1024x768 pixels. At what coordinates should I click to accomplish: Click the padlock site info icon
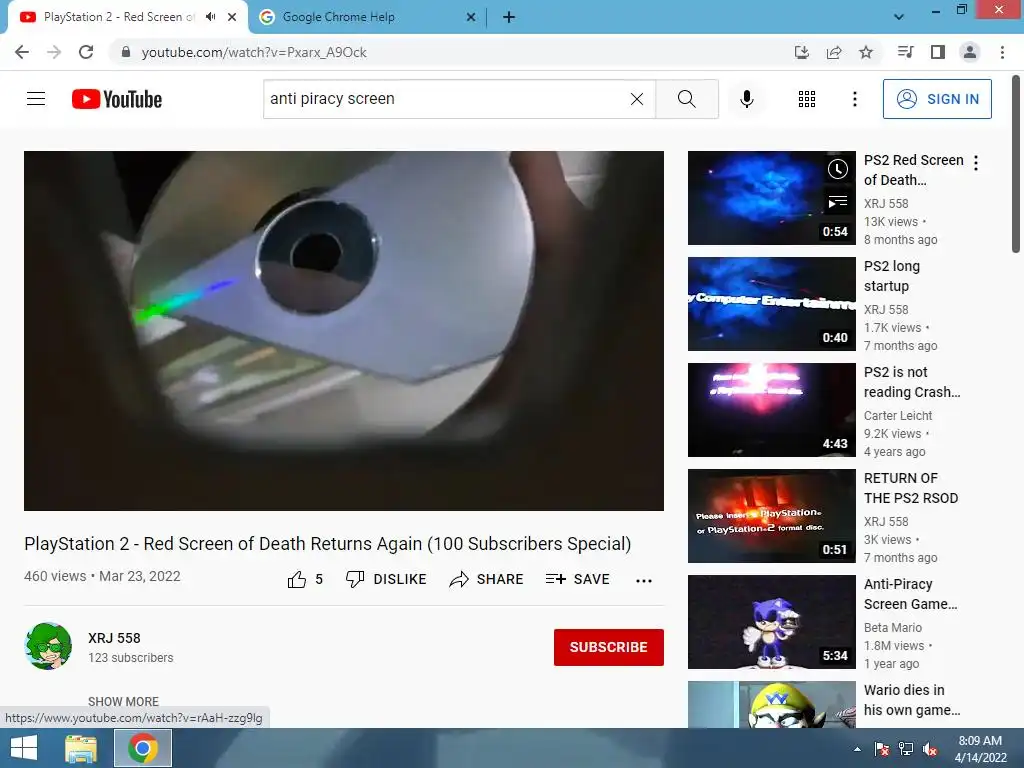click(126, 52)
